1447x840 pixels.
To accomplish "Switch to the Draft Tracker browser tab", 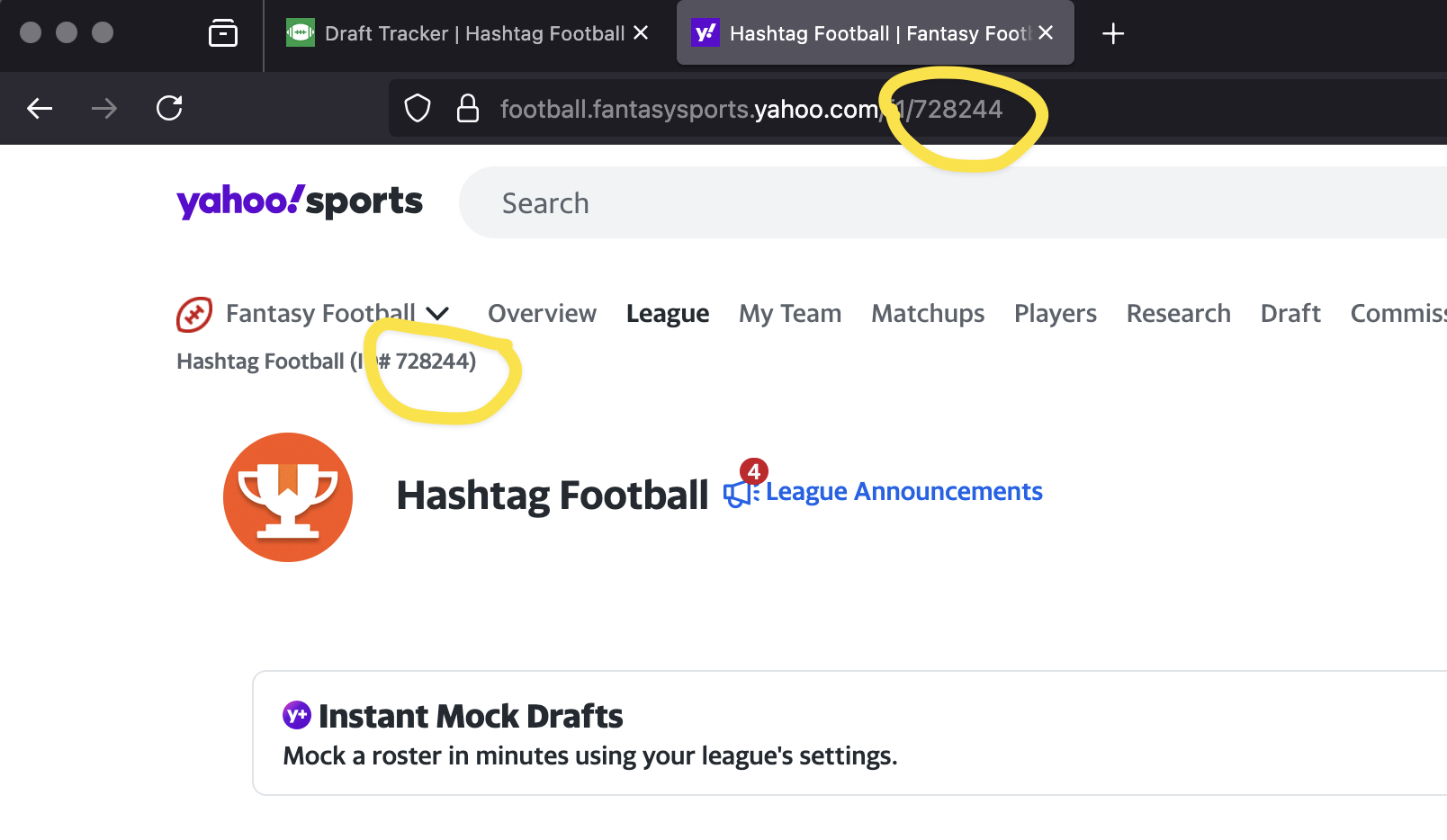I will point(469,34).
